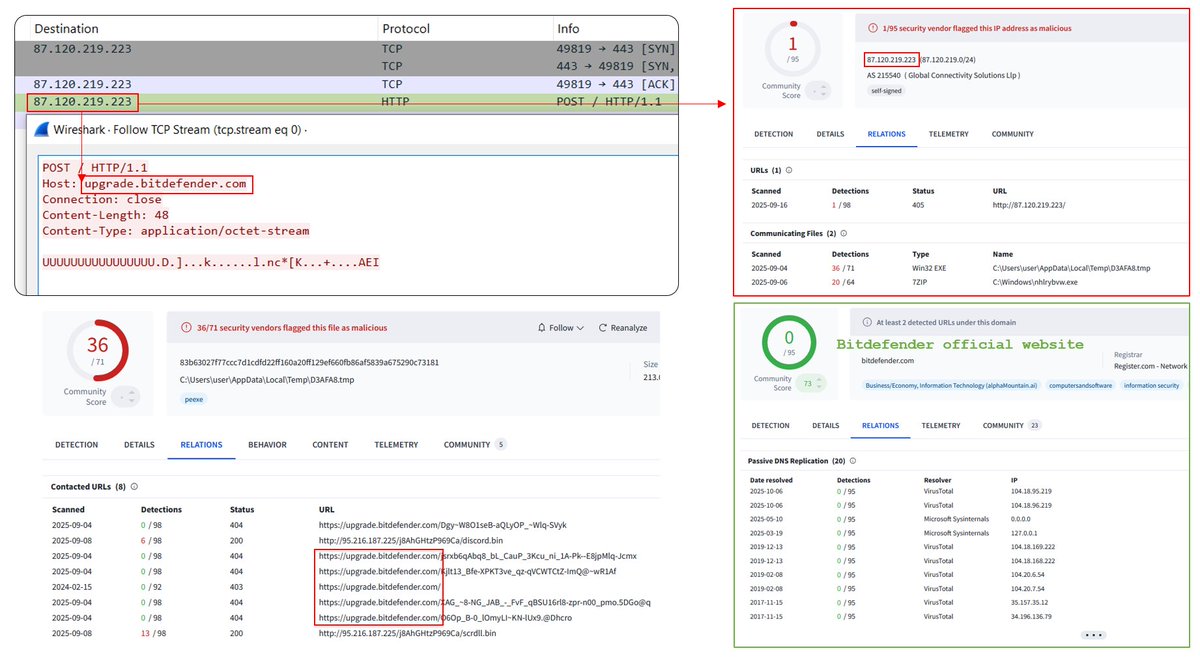The width and height of the screenshot is (1200, 657).
Task: Click info icon next to Contacted URLs
Action: click(134, 487)
